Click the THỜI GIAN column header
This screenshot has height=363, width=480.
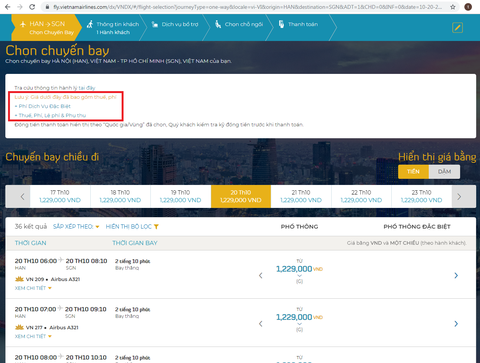click(x=31, y=243)
